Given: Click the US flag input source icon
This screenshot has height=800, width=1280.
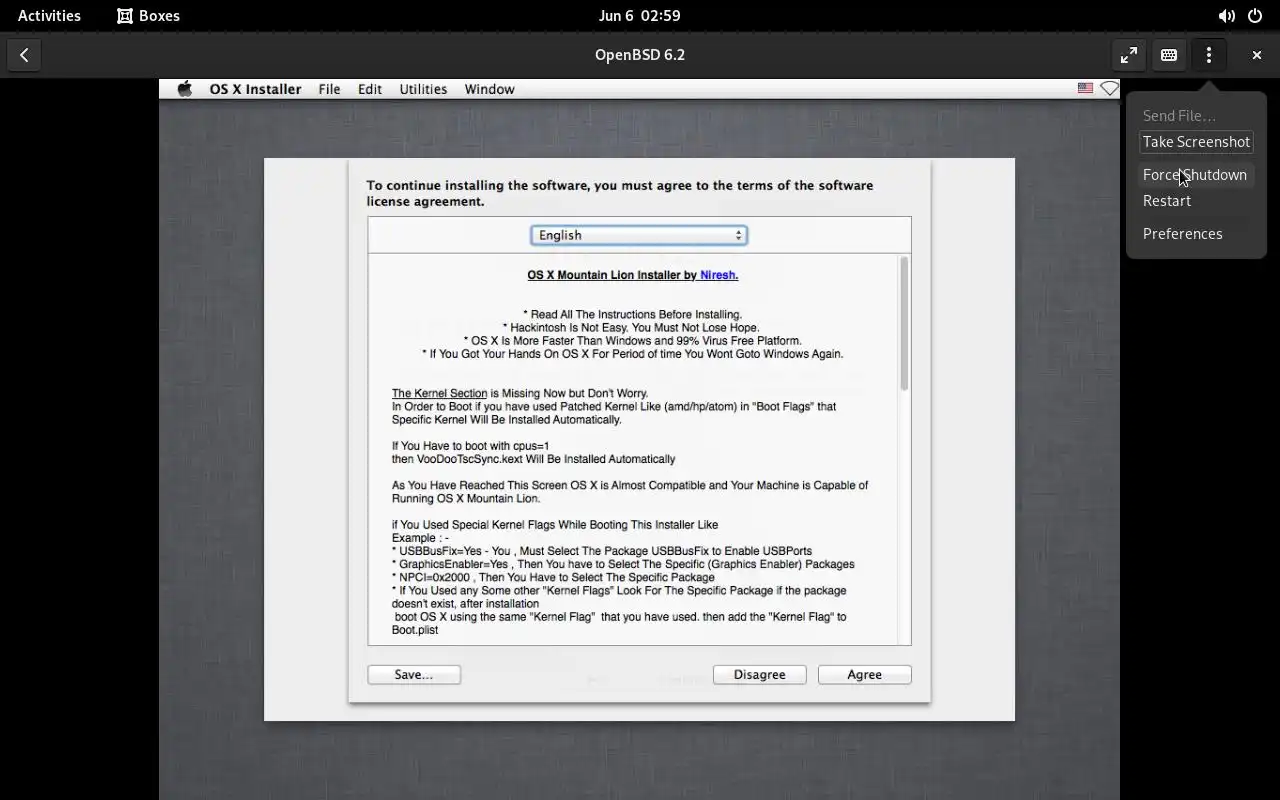Looking at the screenshot, I should [1085, 89].
